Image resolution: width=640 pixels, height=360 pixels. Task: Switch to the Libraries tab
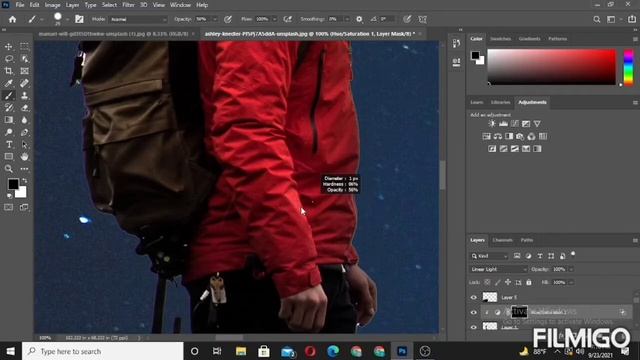[x=501, y=102]
